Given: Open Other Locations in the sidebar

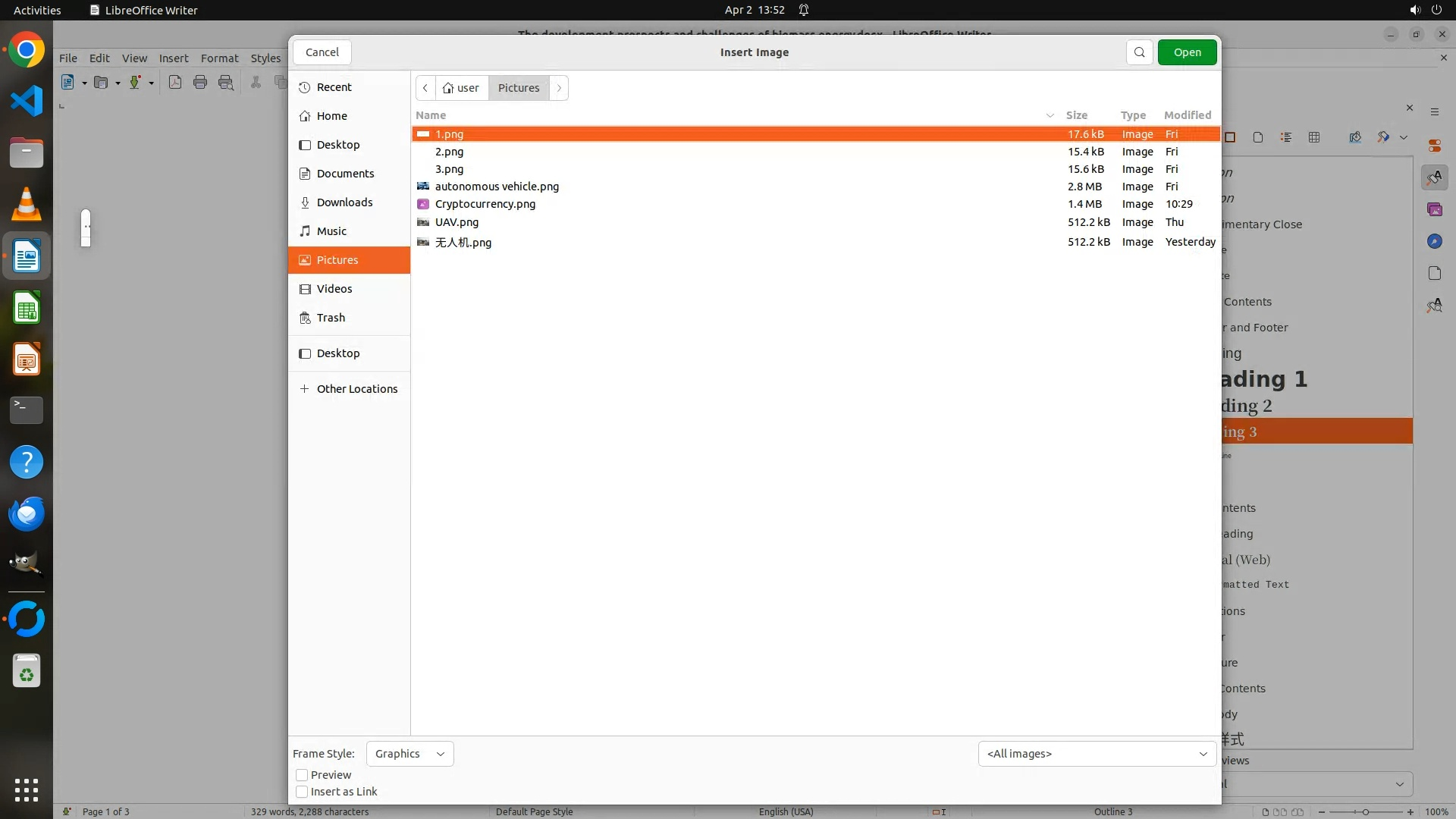Looking at the screenshot, I should tap(356, 389).
